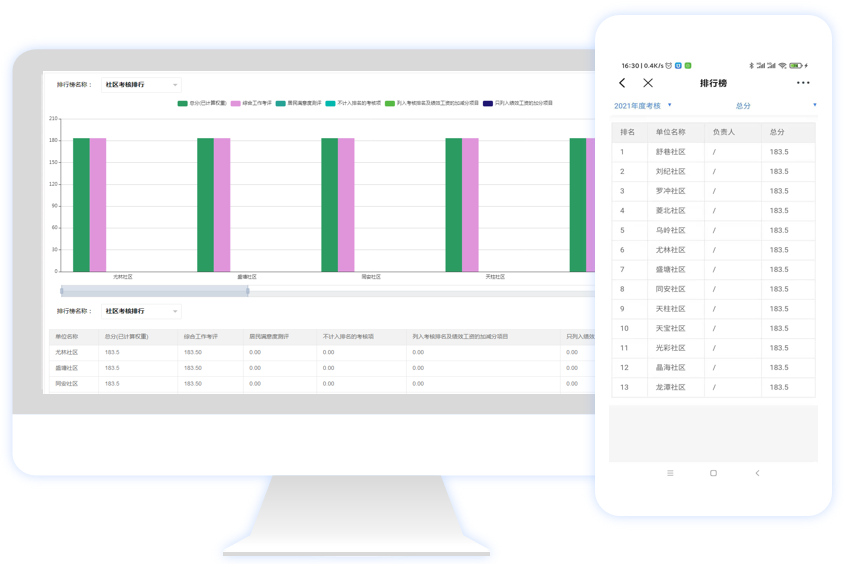This screenshot has height=564, width=847.
Task: Click the chart's horizontal zoom slider bar
Action: click(155, 291)
